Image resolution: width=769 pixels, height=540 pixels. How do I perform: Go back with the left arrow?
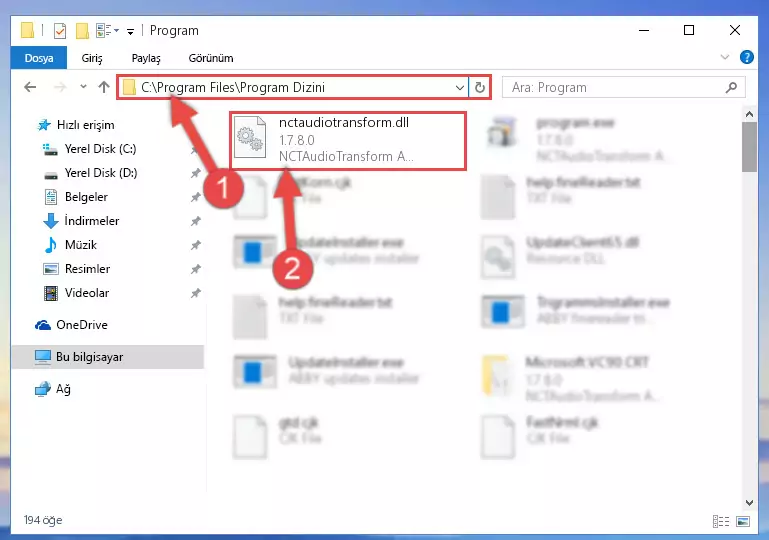[30, 87]
